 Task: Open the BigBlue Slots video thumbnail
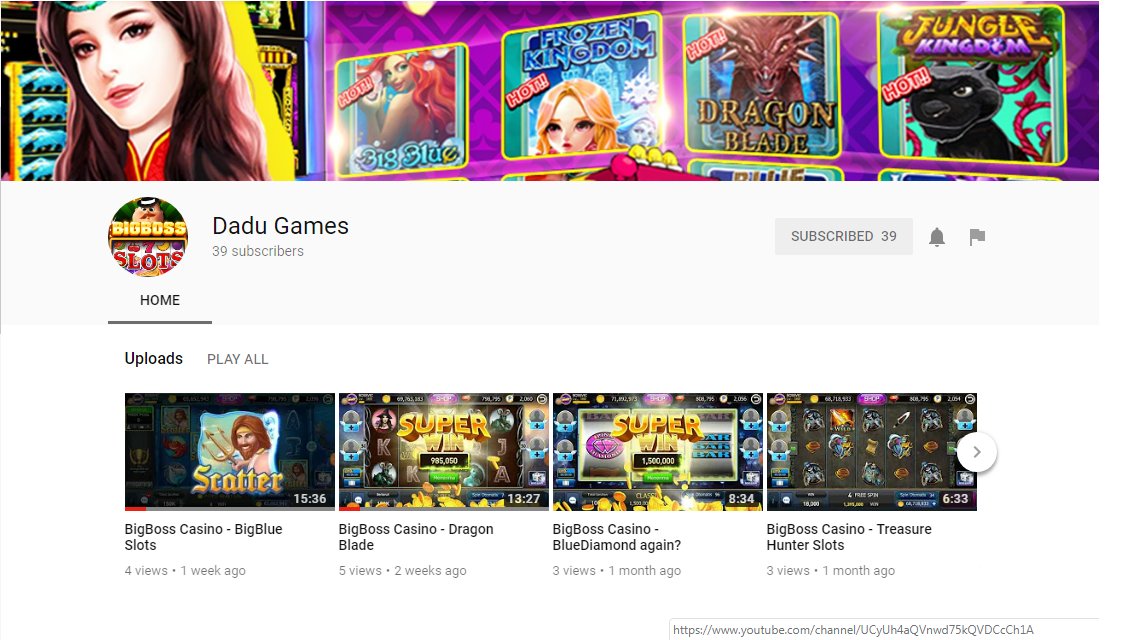pos(229,452)
